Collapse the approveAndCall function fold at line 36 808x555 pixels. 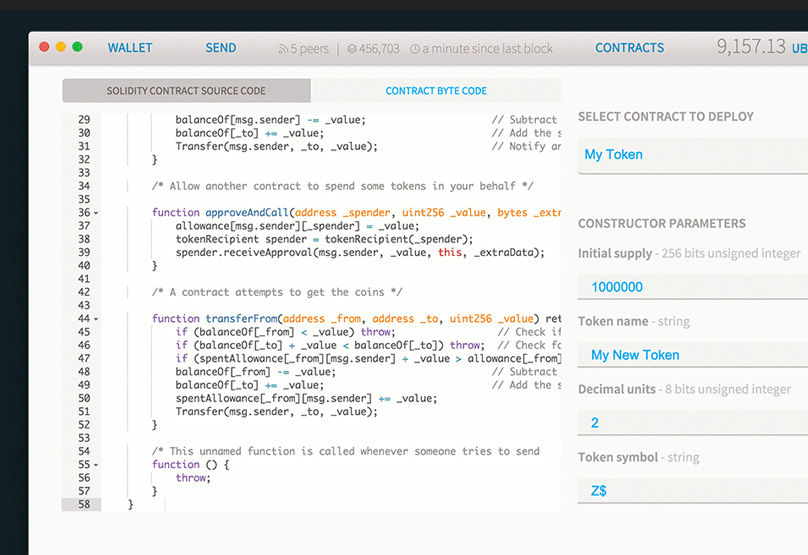pos(96,213)
